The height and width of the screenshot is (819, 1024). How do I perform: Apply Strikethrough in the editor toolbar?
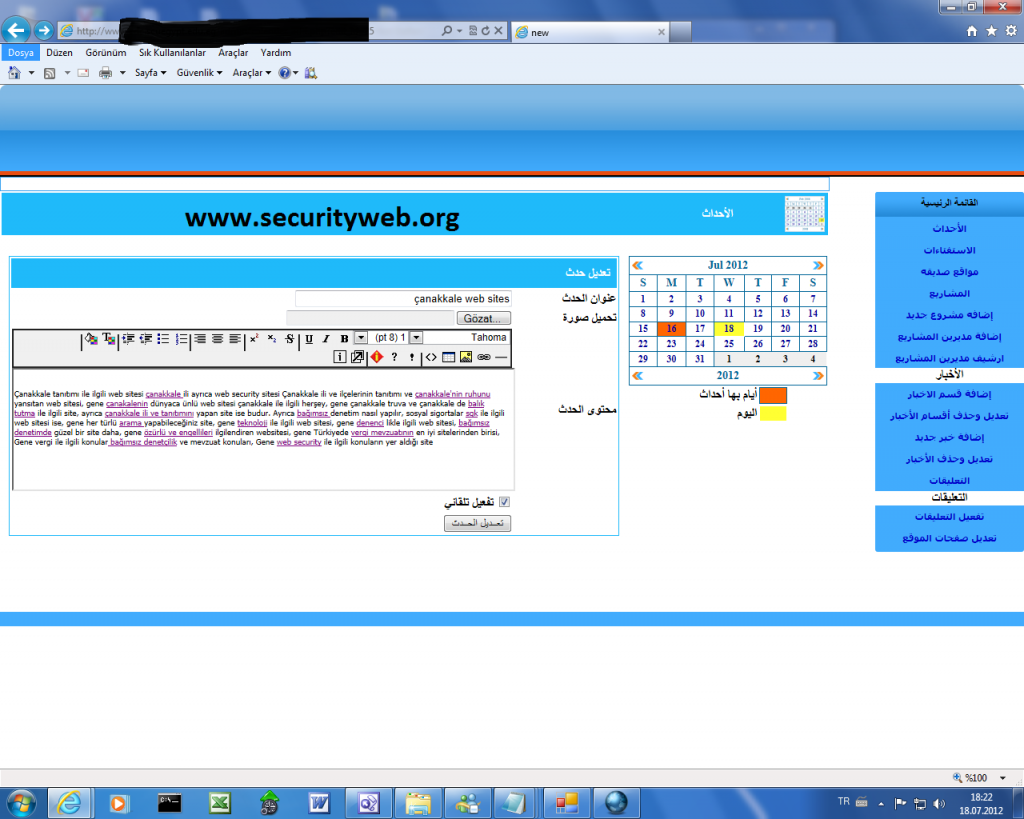289,338
